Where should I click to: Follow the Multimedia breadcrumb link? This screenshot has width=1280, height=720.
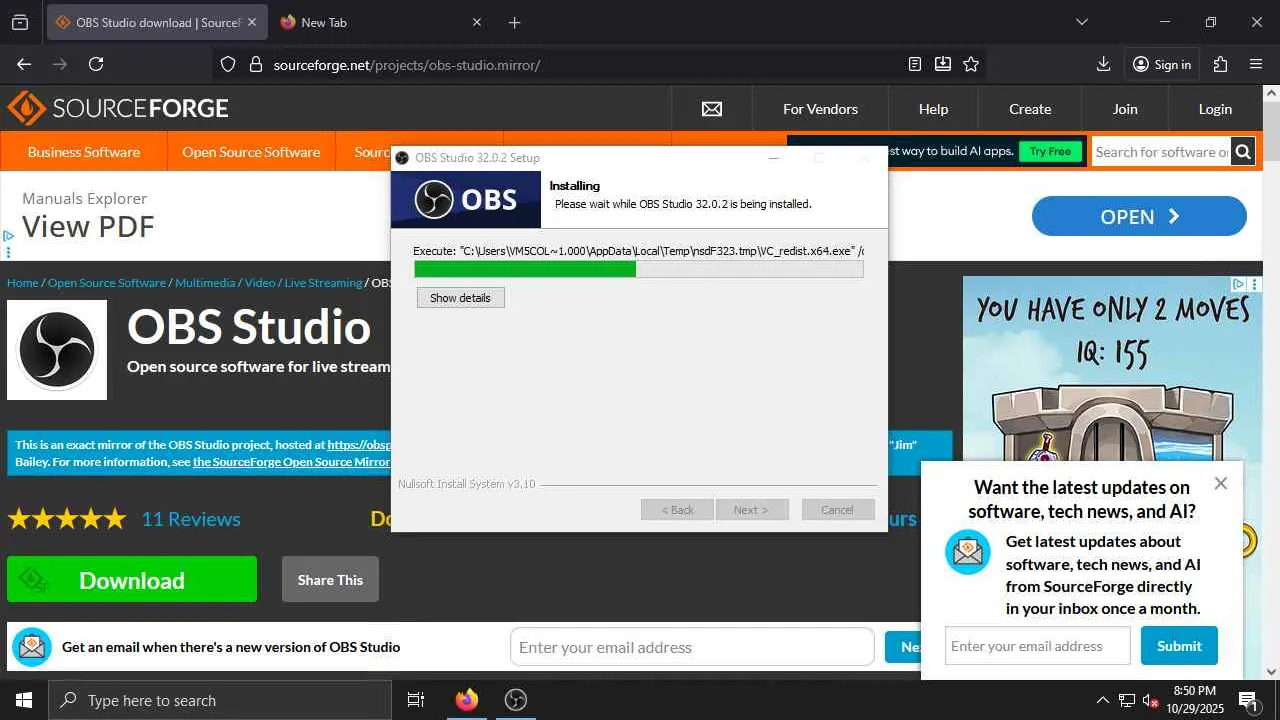tap(205, 283)
